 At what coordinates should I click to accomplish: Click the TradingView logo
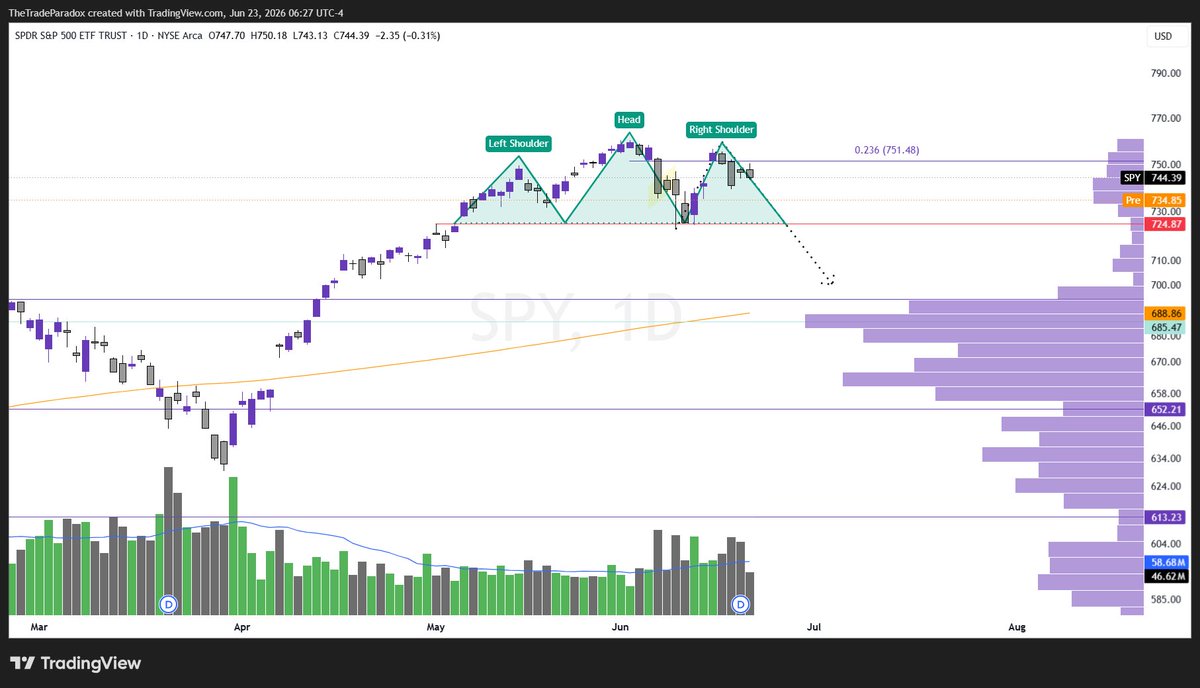[x=75, y=663]
